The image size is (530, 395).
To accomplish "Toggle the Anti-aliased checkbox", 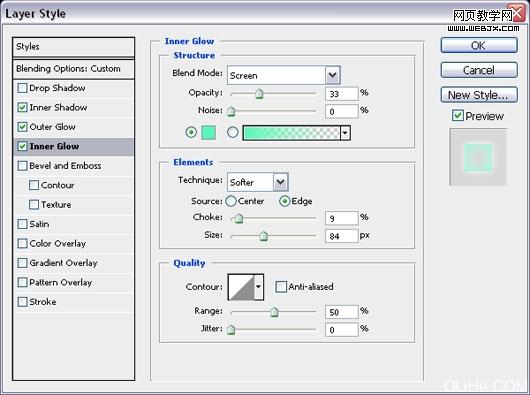I will (x=281, y=287).
